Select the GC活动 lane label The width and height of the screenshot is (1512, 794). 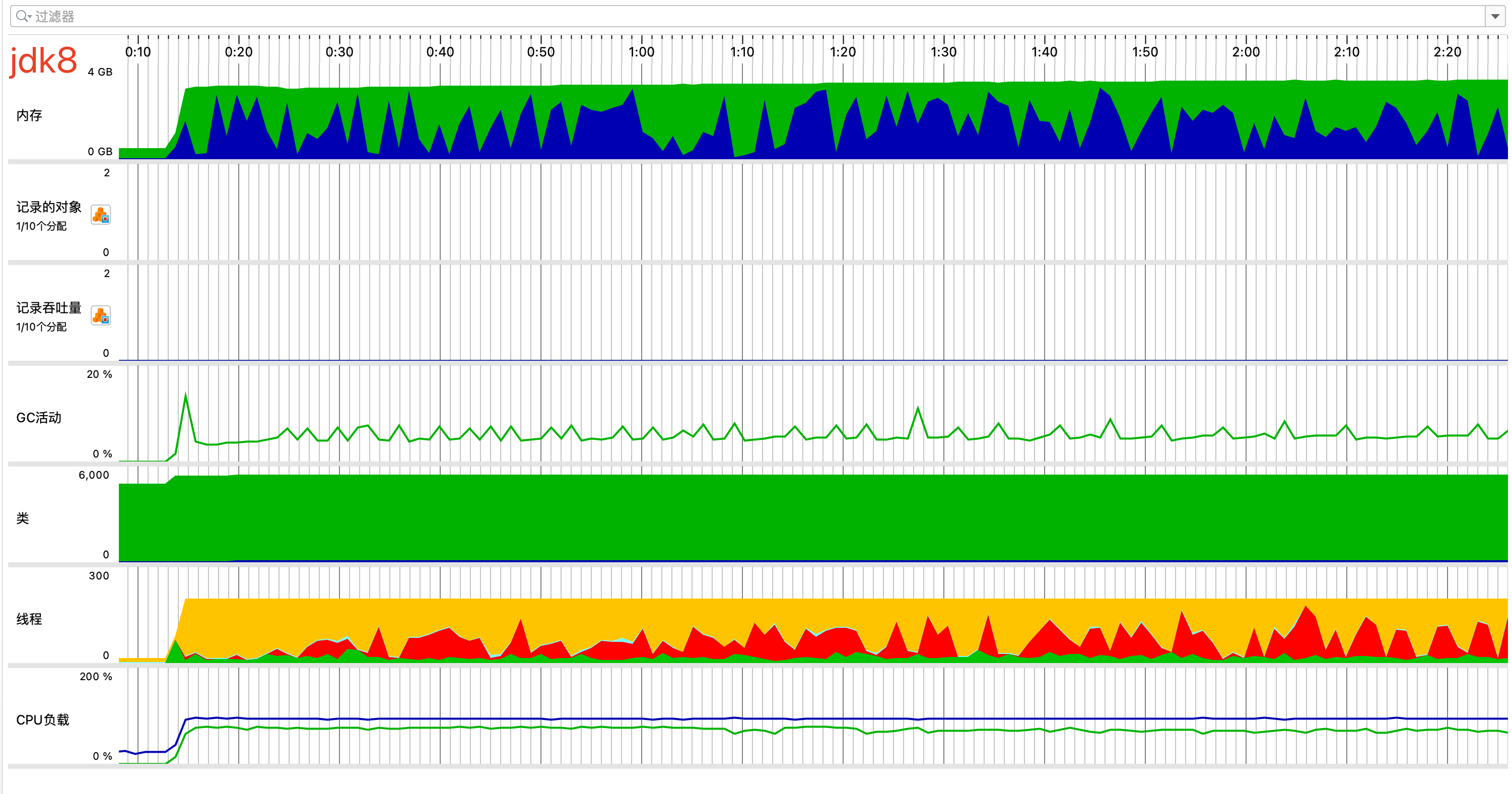(39, 418)
